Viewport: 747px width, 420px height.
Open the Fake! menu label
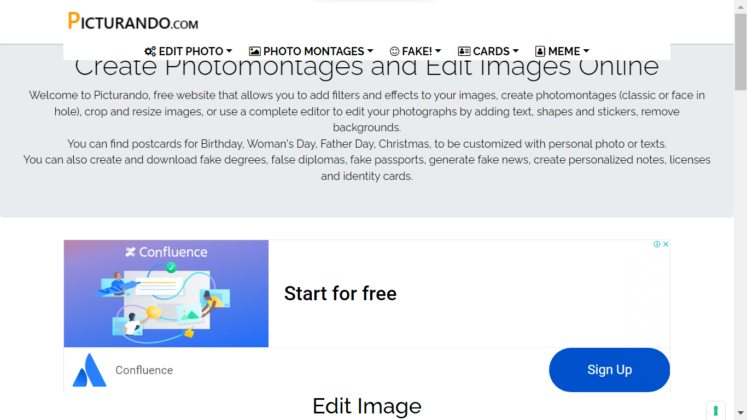click(x=415, y=51)
